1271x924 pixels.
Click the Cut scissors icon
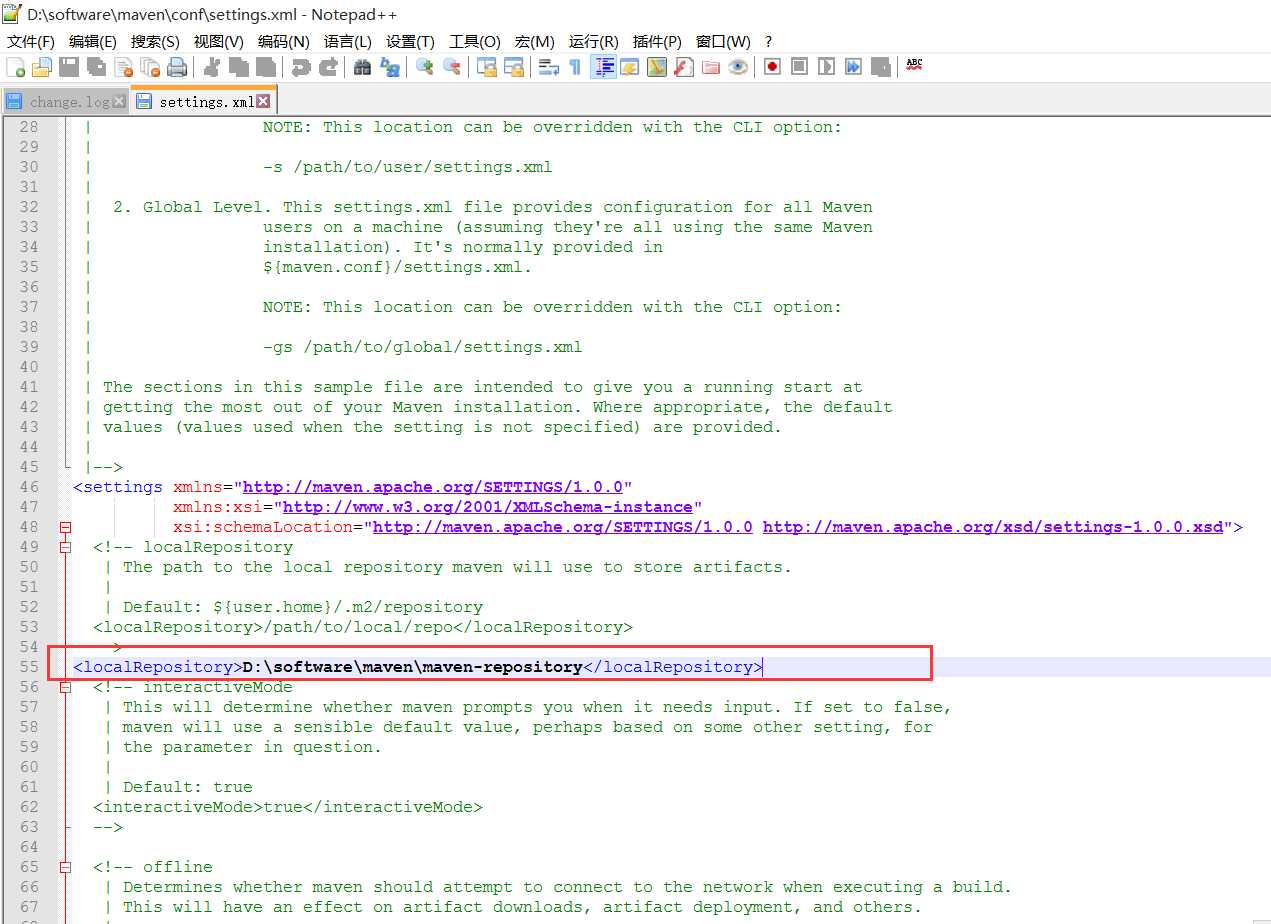211,67
